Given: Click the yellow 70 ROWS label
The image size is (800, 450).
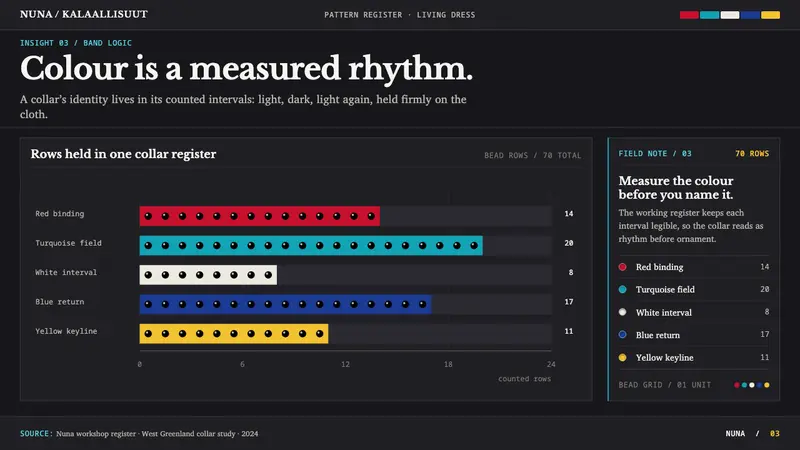Looking at the screenshot, I should pos(752,154).
